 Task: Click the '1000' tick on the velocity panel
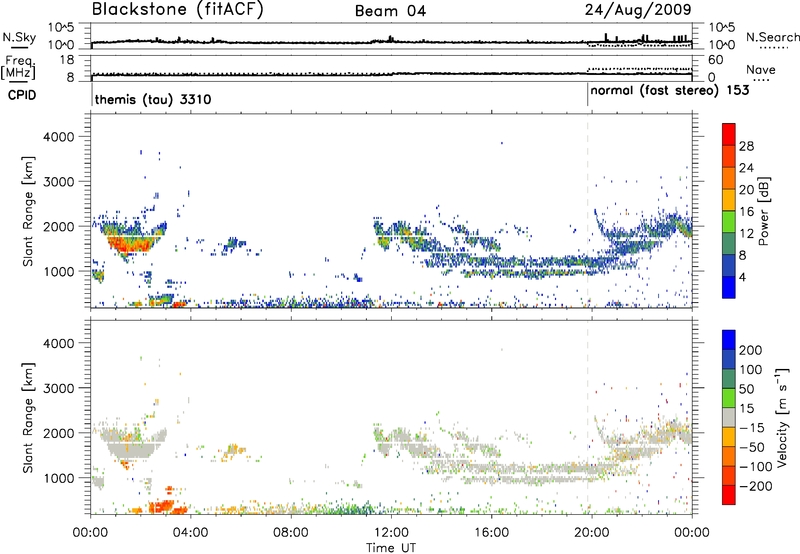pyautogui.click(x=58, y=478)
